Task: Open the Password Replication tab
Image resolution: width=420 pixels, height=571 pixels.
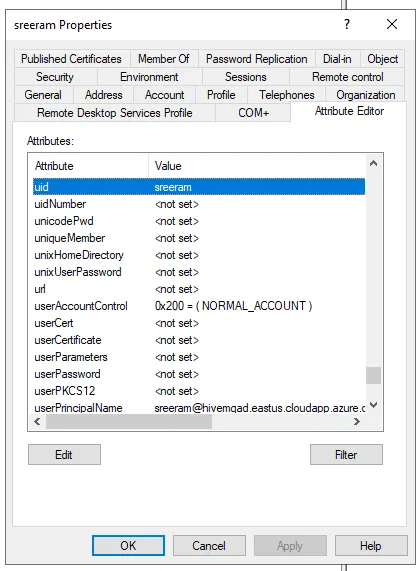Action: point(256,59)
